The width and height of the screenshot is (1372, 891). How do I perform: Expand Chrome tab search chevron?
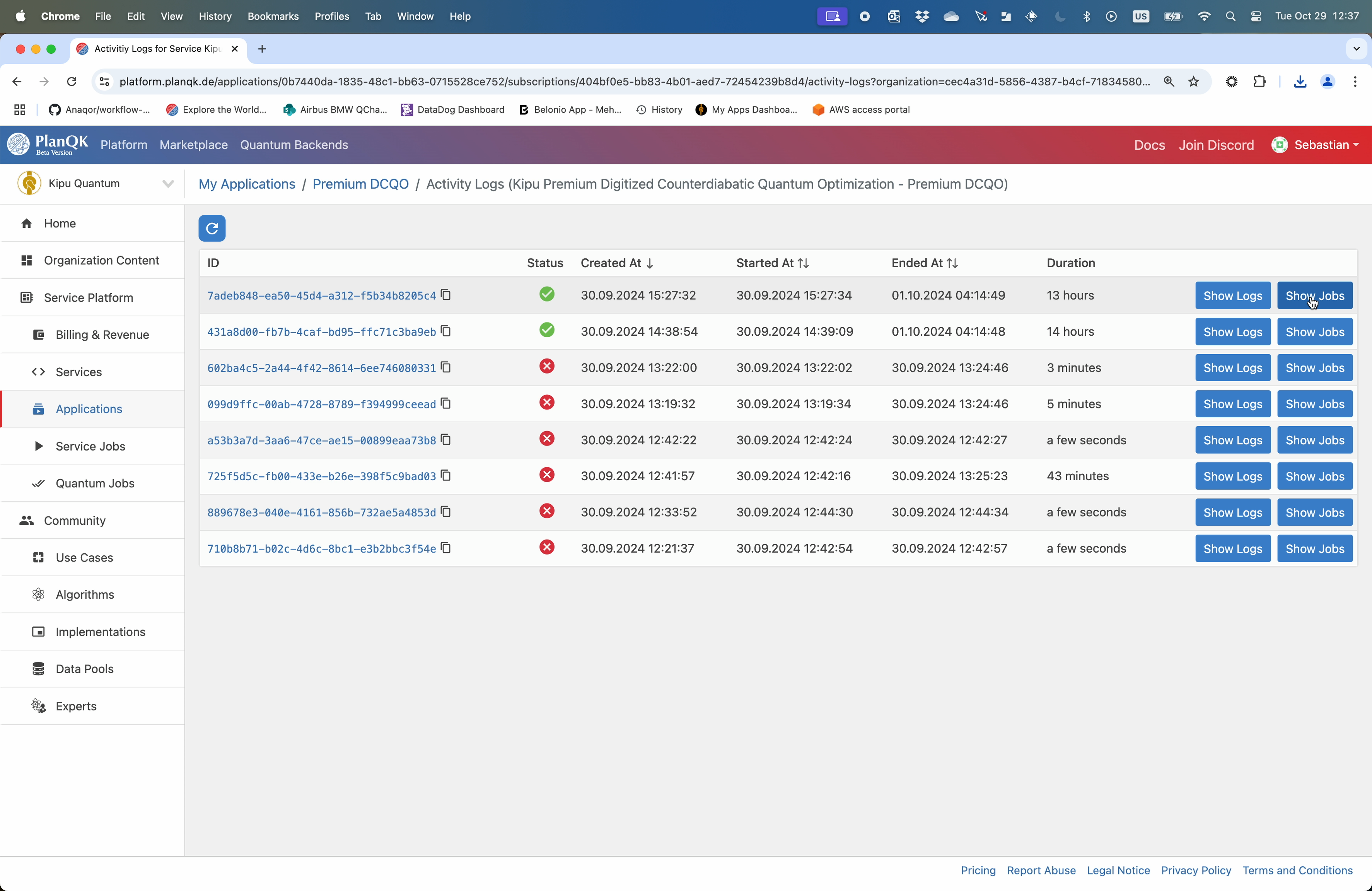(x=1356, y=49)
